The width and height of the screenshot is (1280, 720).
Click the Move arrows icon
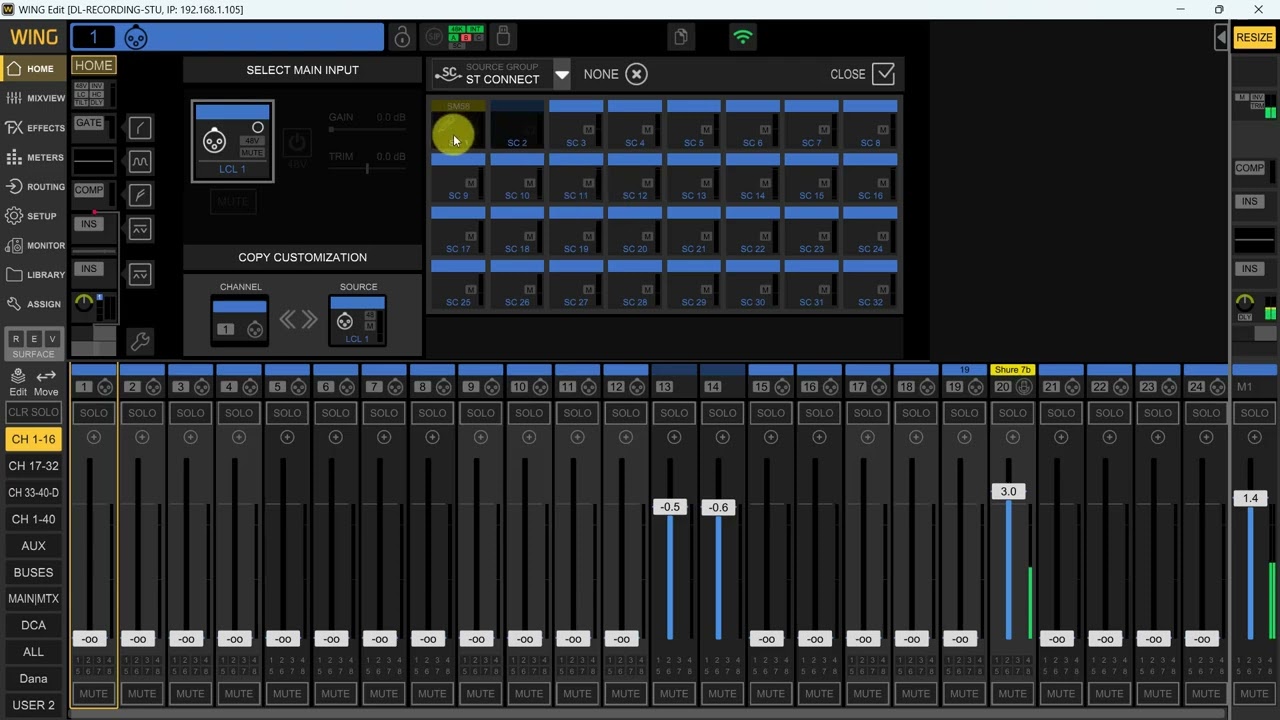coord(46,381)
